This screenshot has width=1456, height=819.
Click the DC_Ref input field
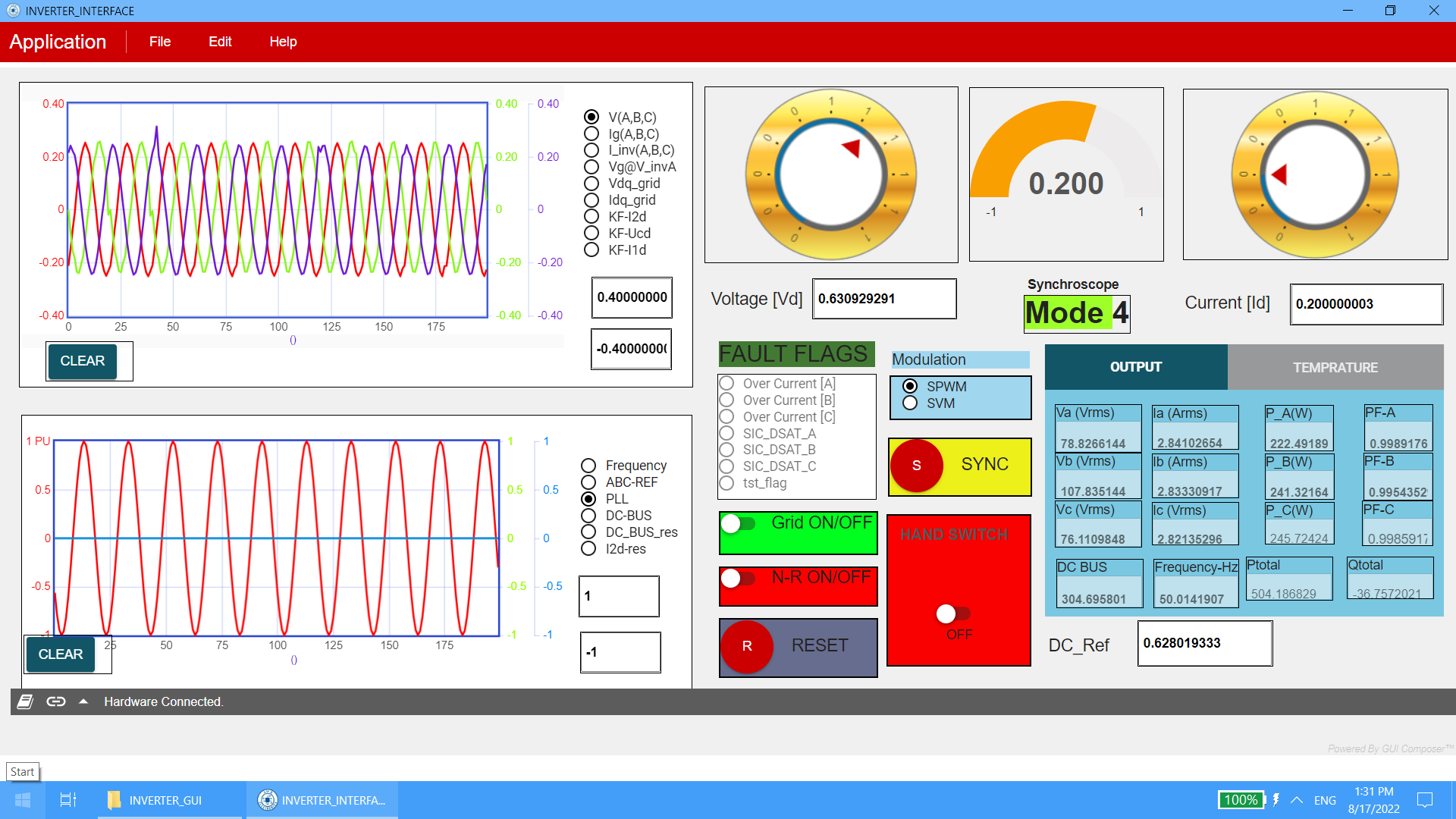(x=1204, y=643)
